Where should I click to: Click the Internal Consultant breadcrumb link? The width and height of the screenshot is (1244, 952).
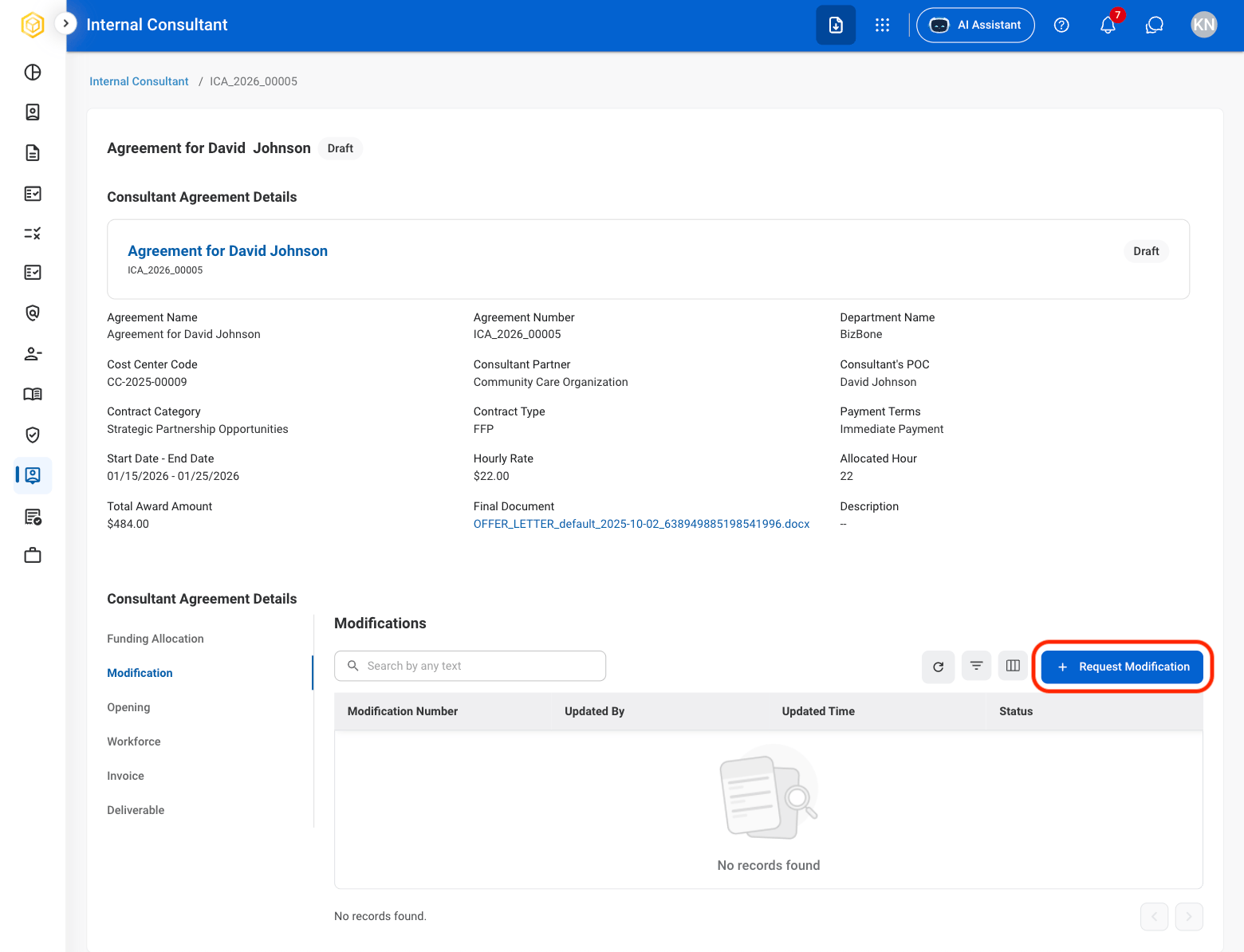click(x=139, y=81)
